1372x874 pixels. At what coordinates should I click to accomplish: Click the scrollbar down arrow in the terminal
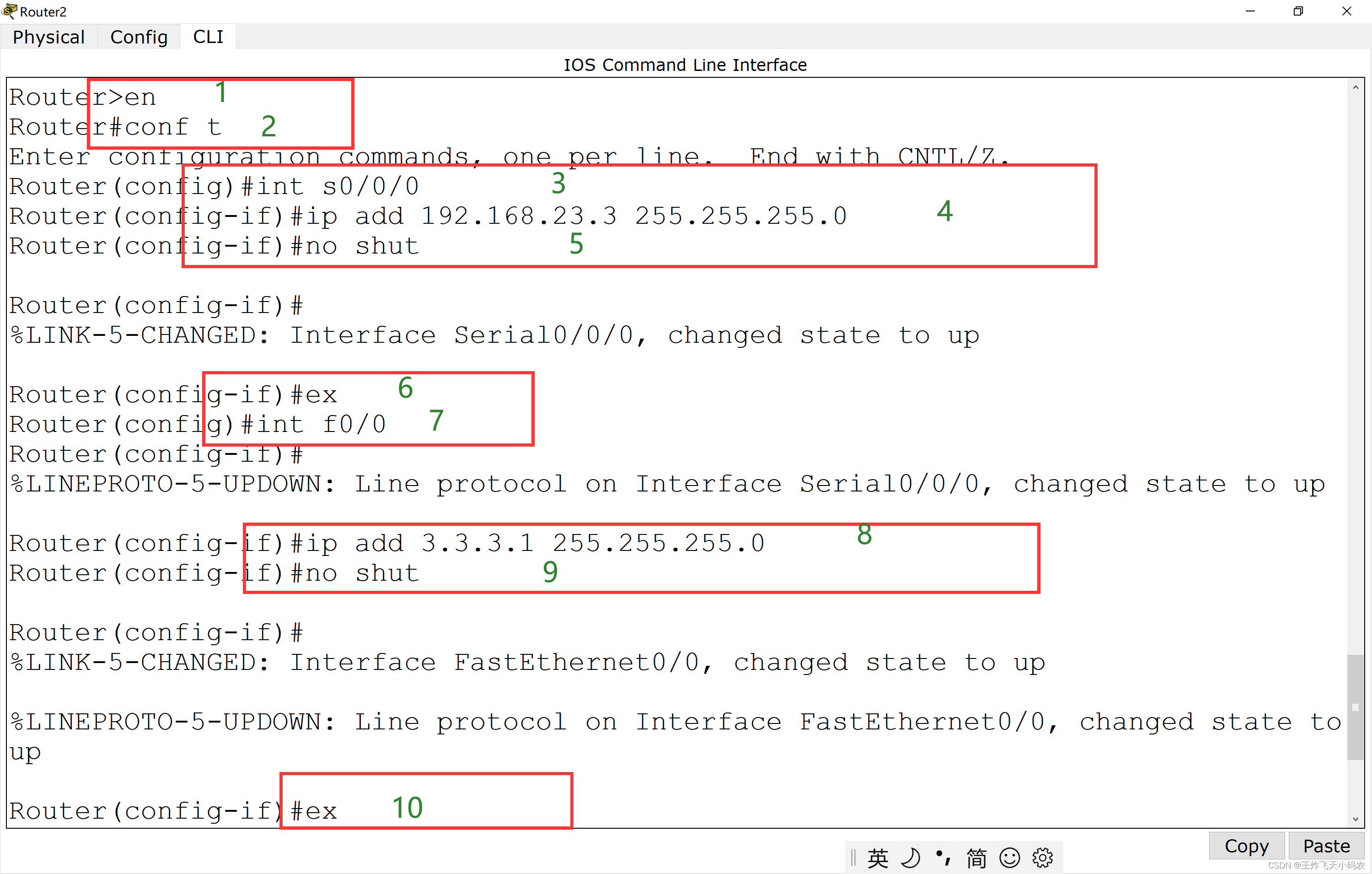tap(1356, 819)
